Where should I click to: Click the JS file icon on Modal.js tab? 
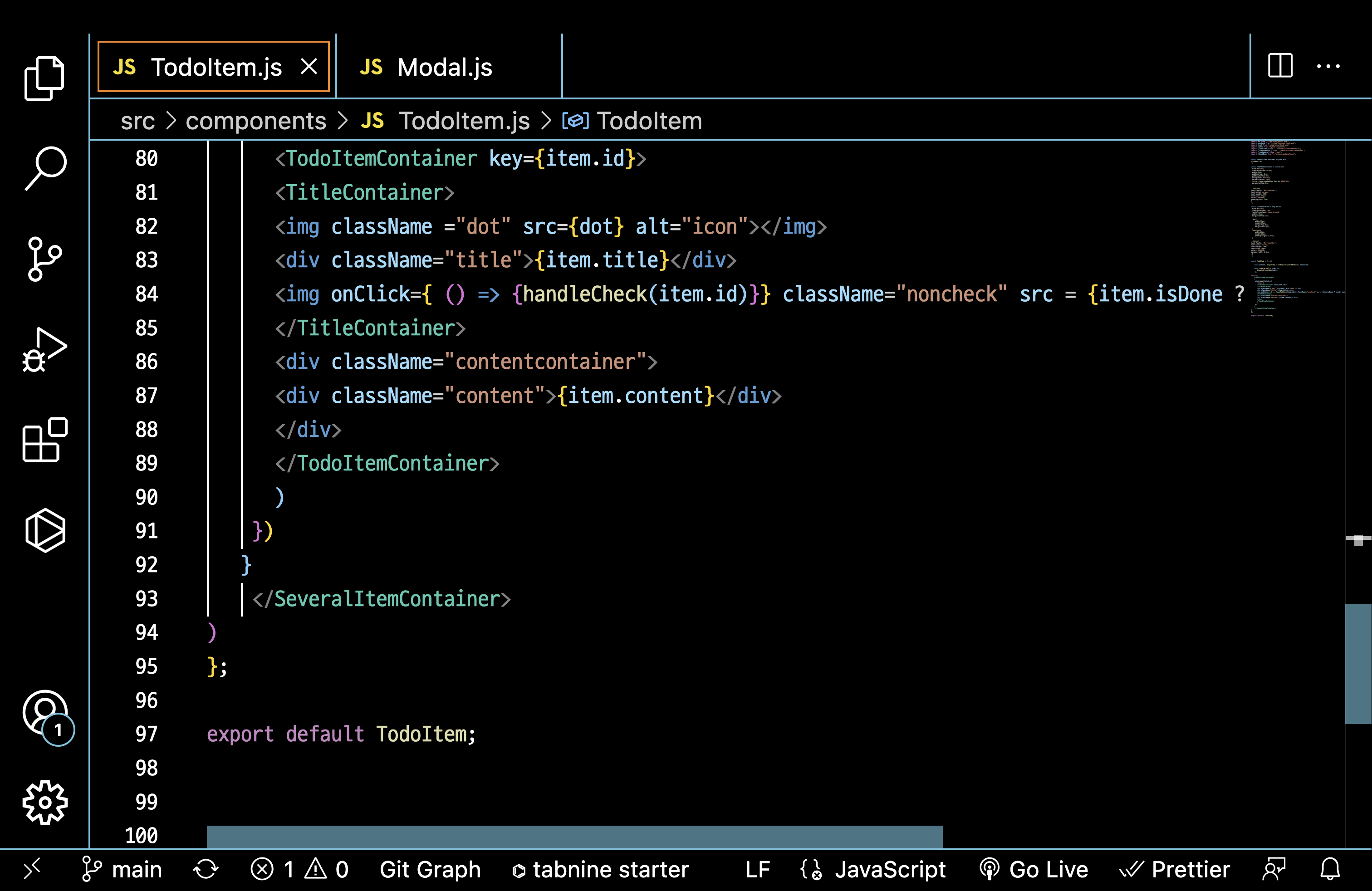371,67
